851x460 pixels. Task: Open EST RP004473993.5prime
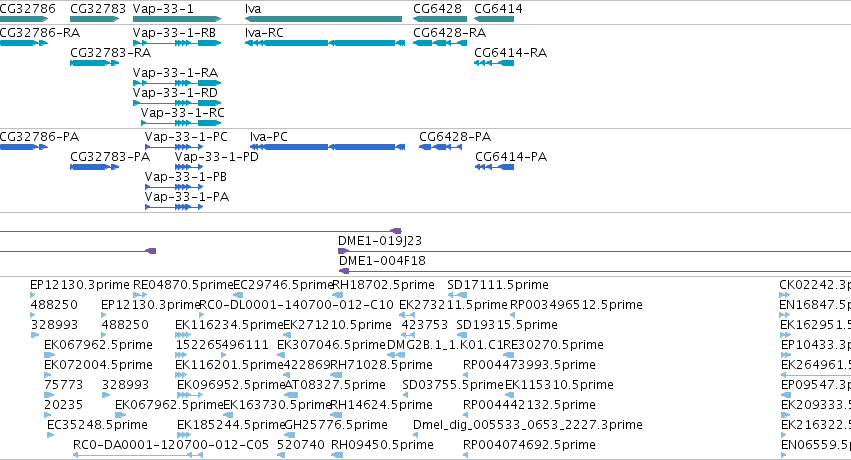pyautogui.click(x=529, y=365)
